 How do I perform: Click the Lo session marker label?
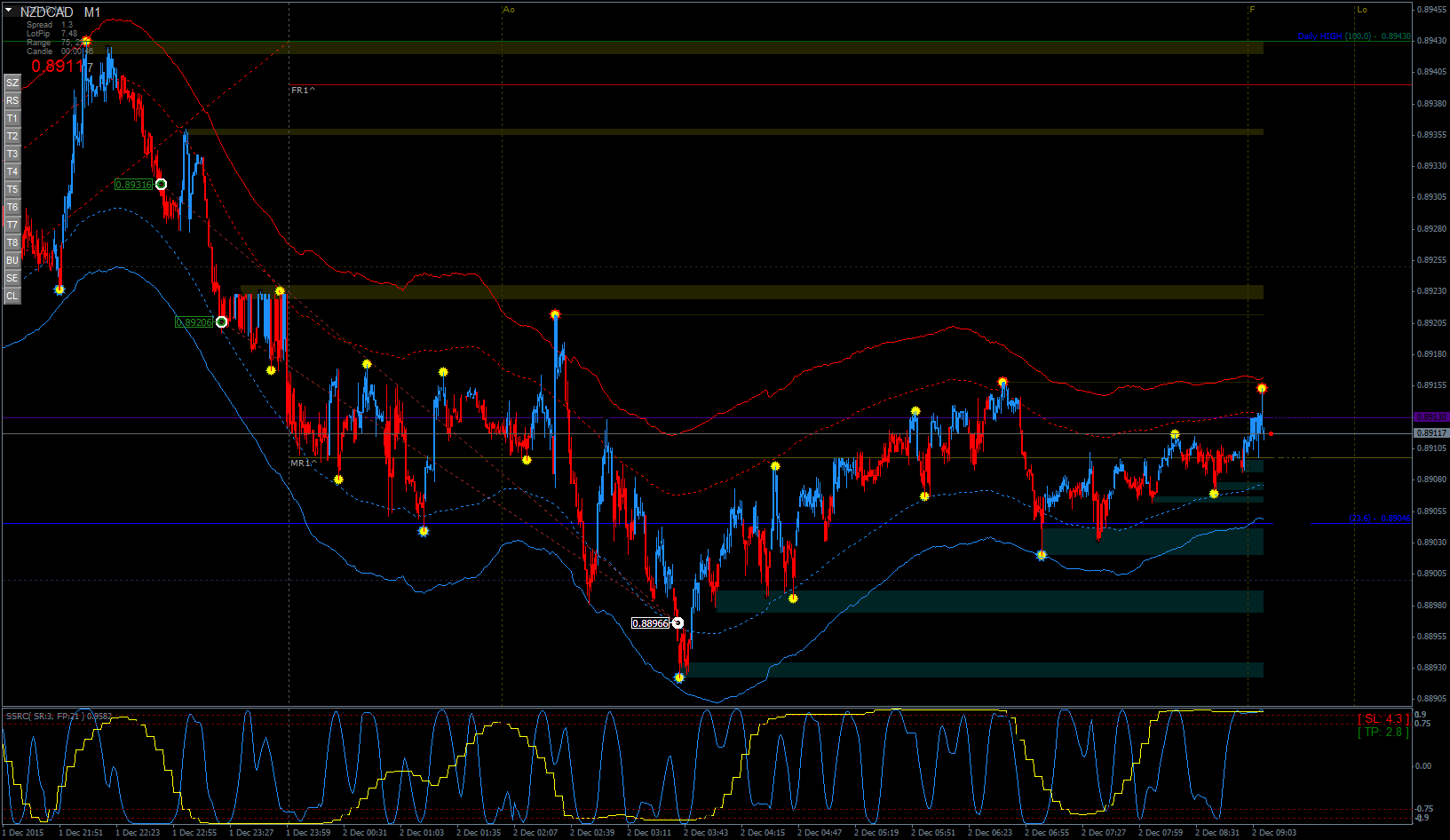tap(1362, 10)
